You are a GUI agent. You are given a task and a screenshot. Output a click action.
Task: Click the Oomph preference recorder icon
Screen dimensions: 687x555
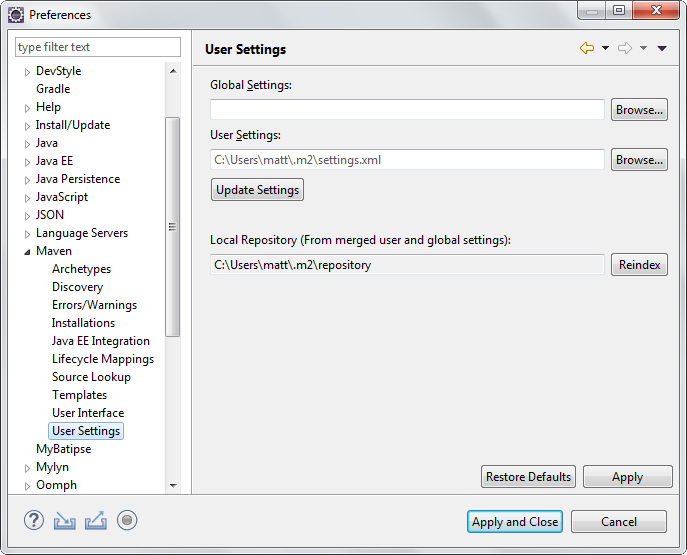click(127, 521)
